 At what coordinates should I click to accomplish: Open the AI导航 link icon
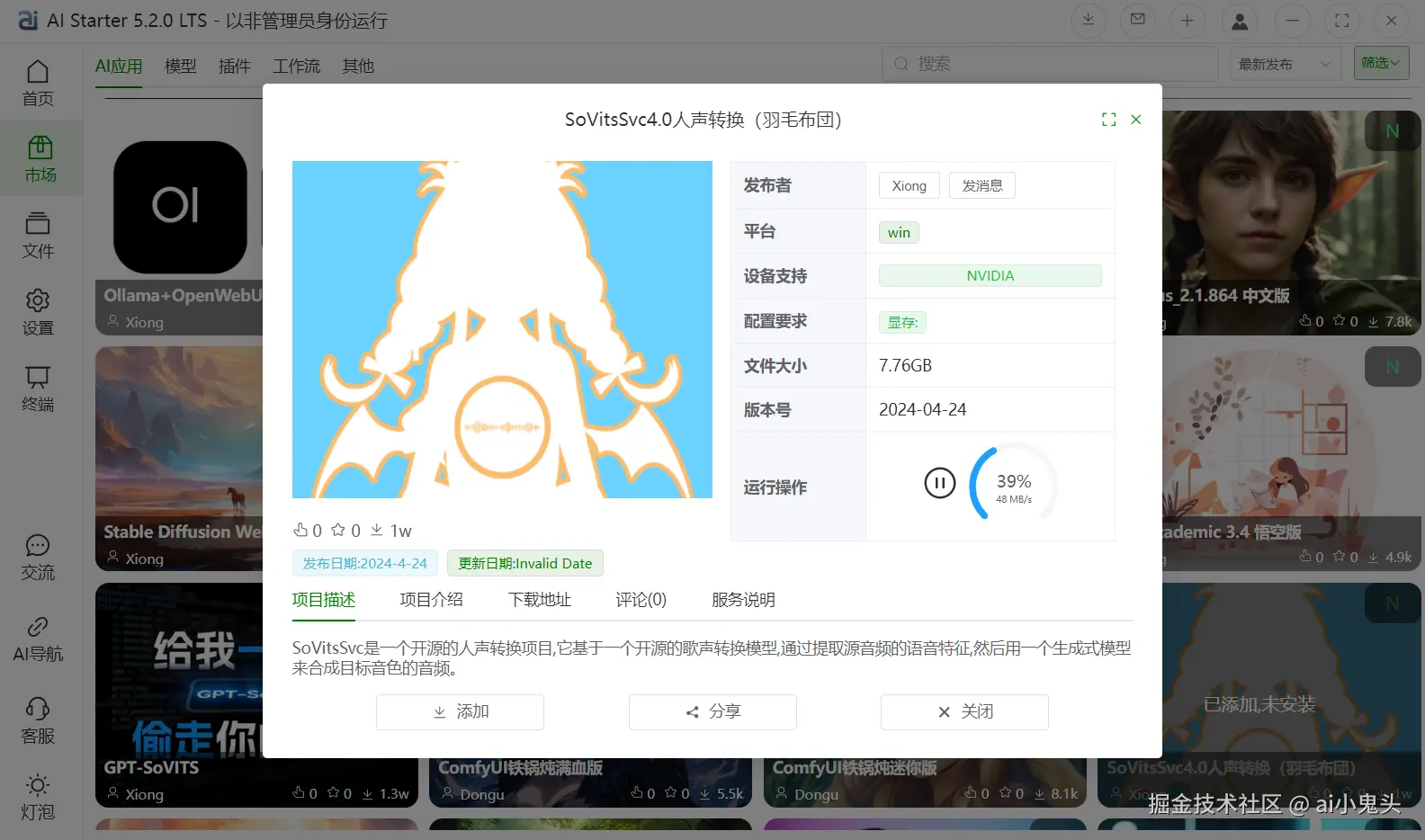38,639
